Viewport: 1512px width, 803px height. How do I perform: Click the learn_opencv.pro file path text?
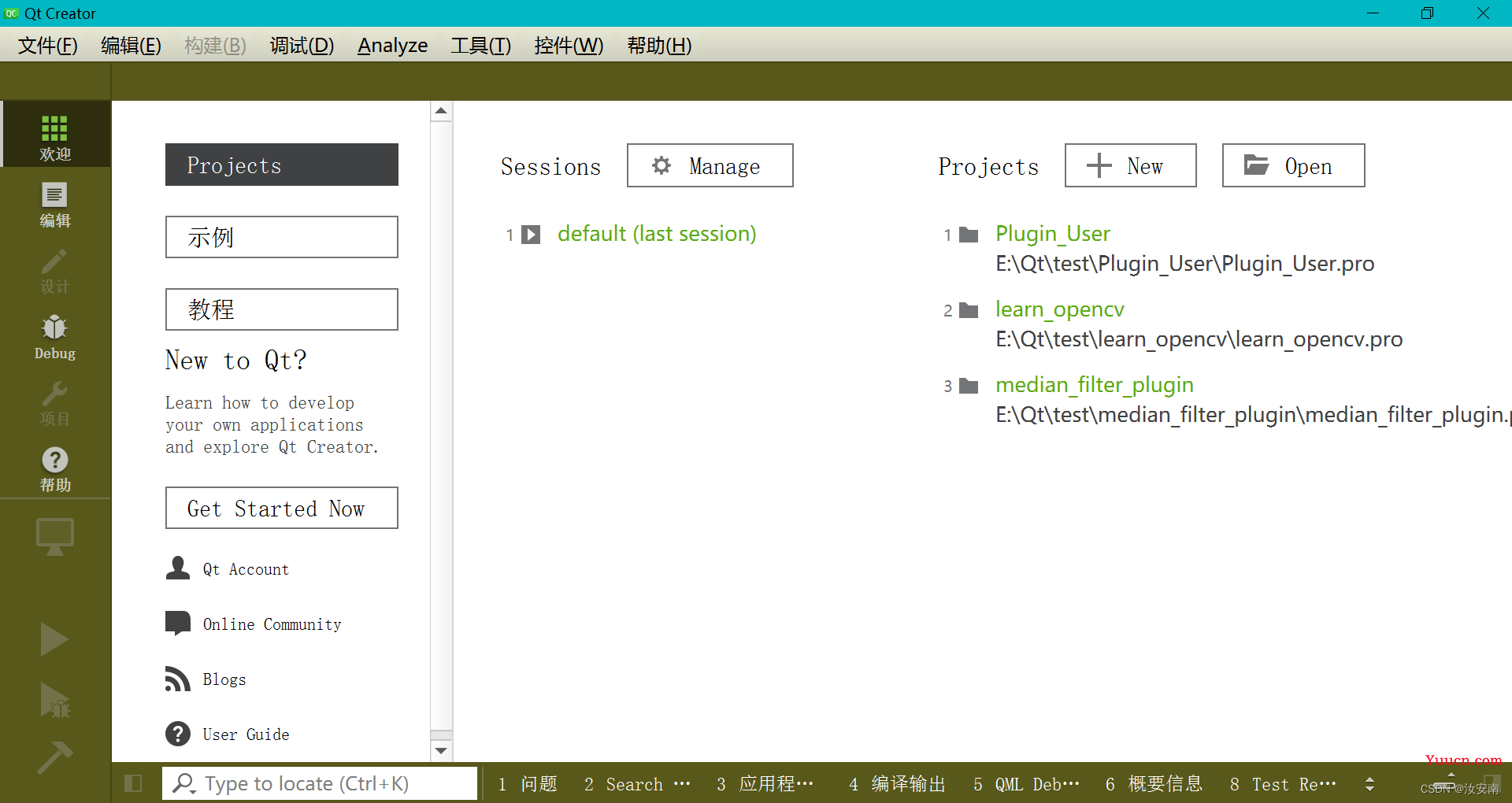pyautogui.click(x=1199, y=339)
